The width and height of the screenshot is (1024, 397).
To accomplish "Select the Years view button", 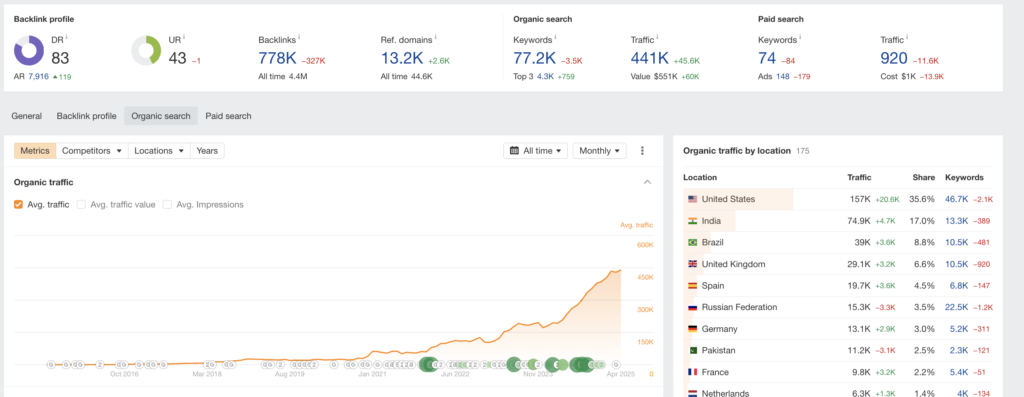I will 207,151.
